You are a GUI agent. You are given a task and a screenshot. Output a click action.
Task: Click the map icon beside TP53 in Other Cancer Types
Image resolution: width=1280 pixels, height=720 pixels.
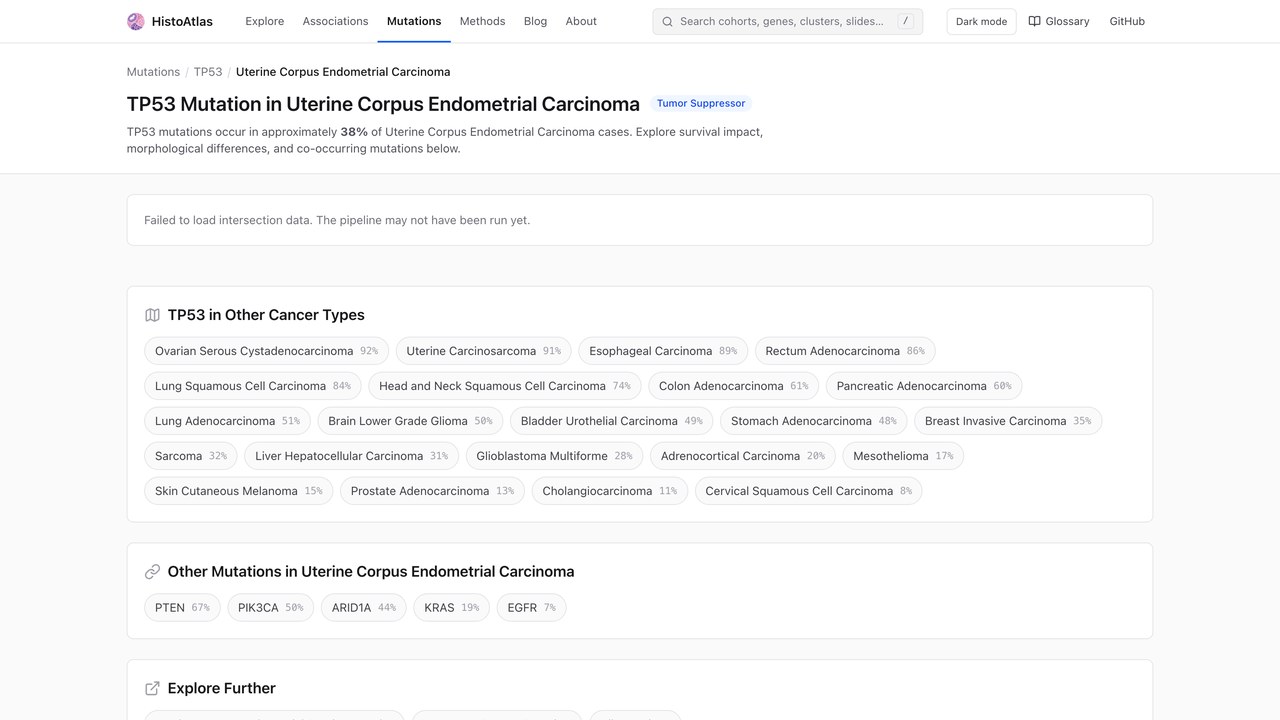[152, 315]
